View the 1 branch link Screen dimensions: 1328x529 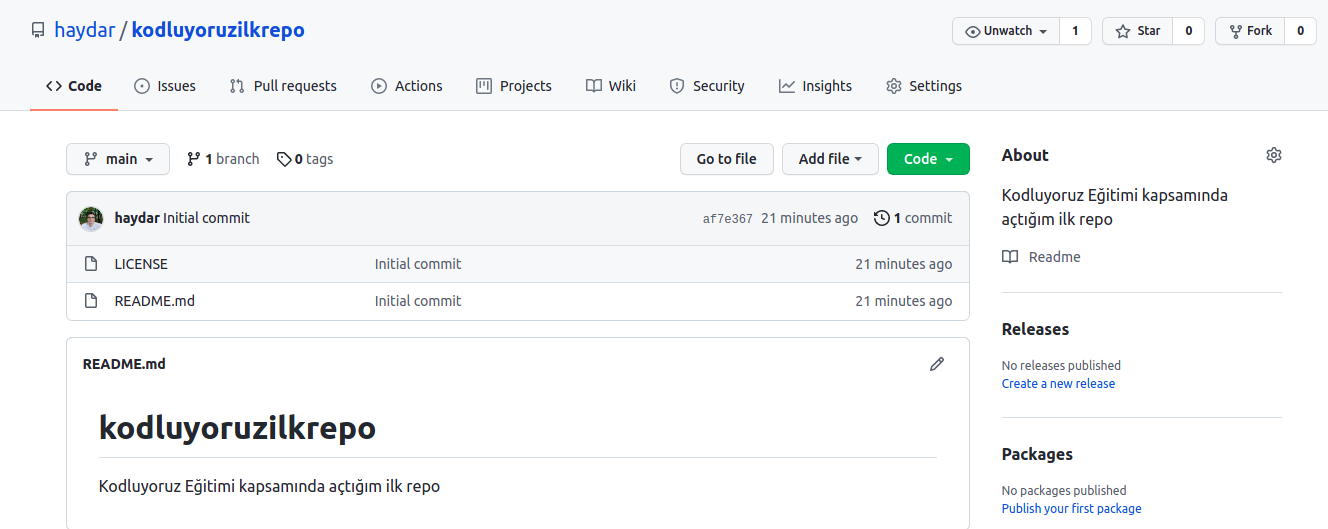(223, 159)
